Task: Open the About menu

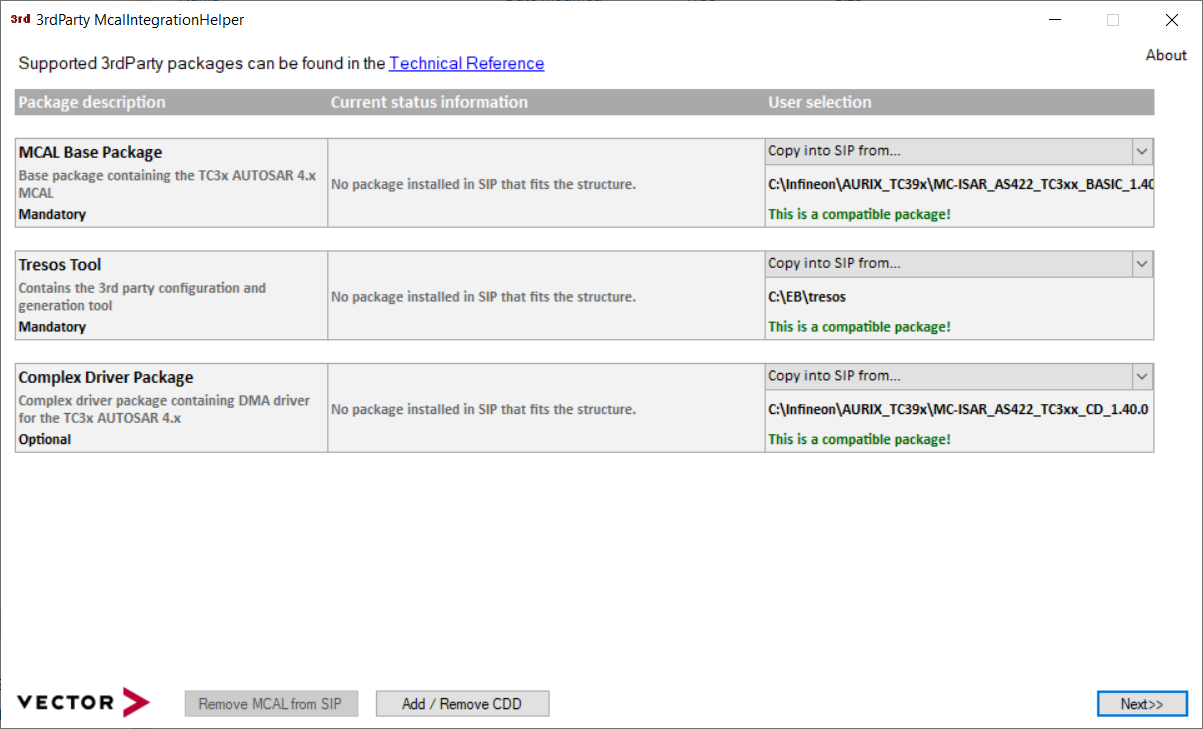Action: (1165, 55)
